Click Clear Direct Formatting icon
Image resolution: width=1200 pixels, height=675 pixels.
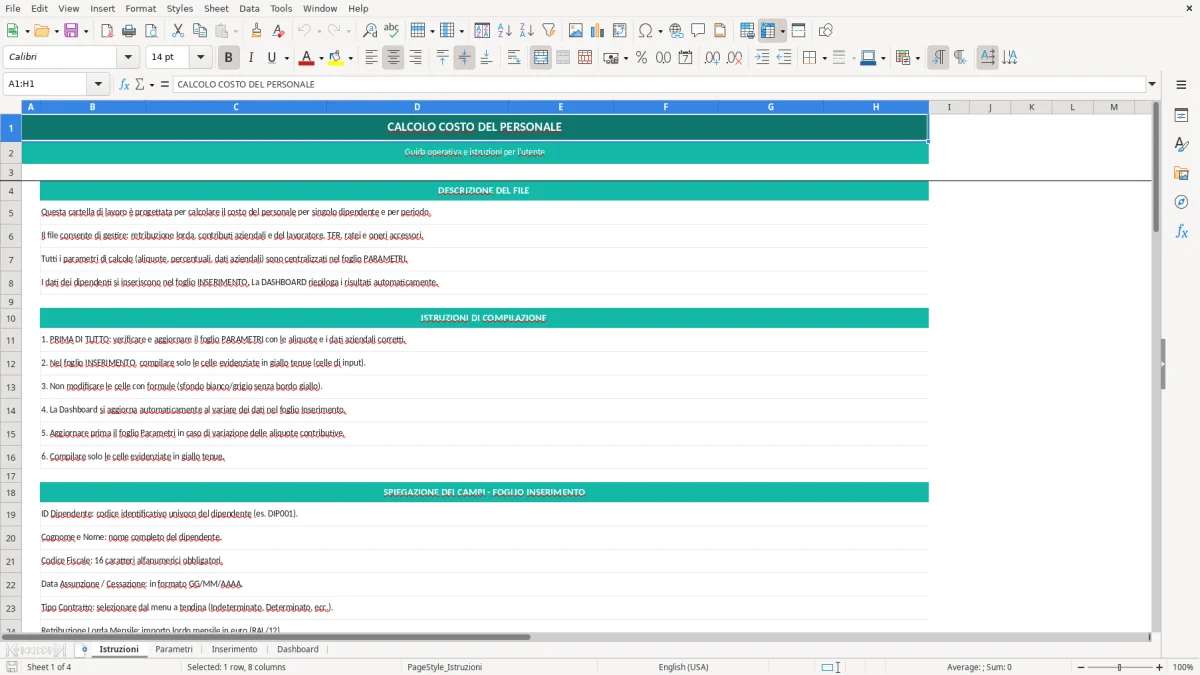click(x=279, y=31)
